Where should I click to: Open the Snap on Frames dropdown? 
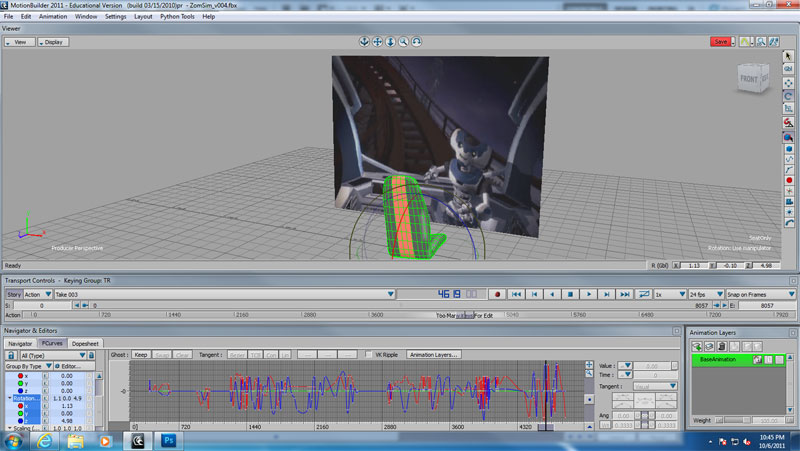click(x=761, y=294)
